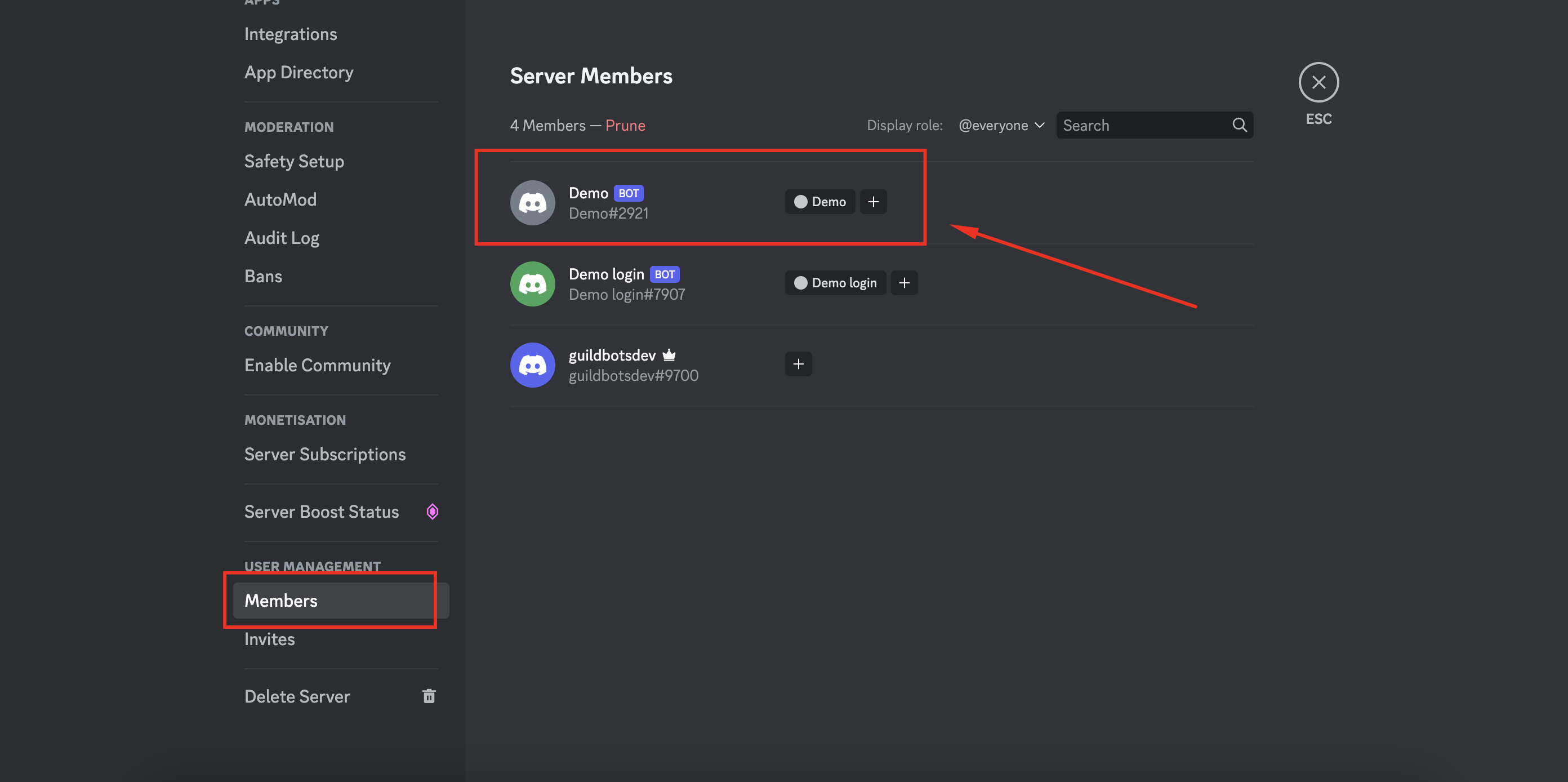Add a role to Demo login with plus

(904, 283)
